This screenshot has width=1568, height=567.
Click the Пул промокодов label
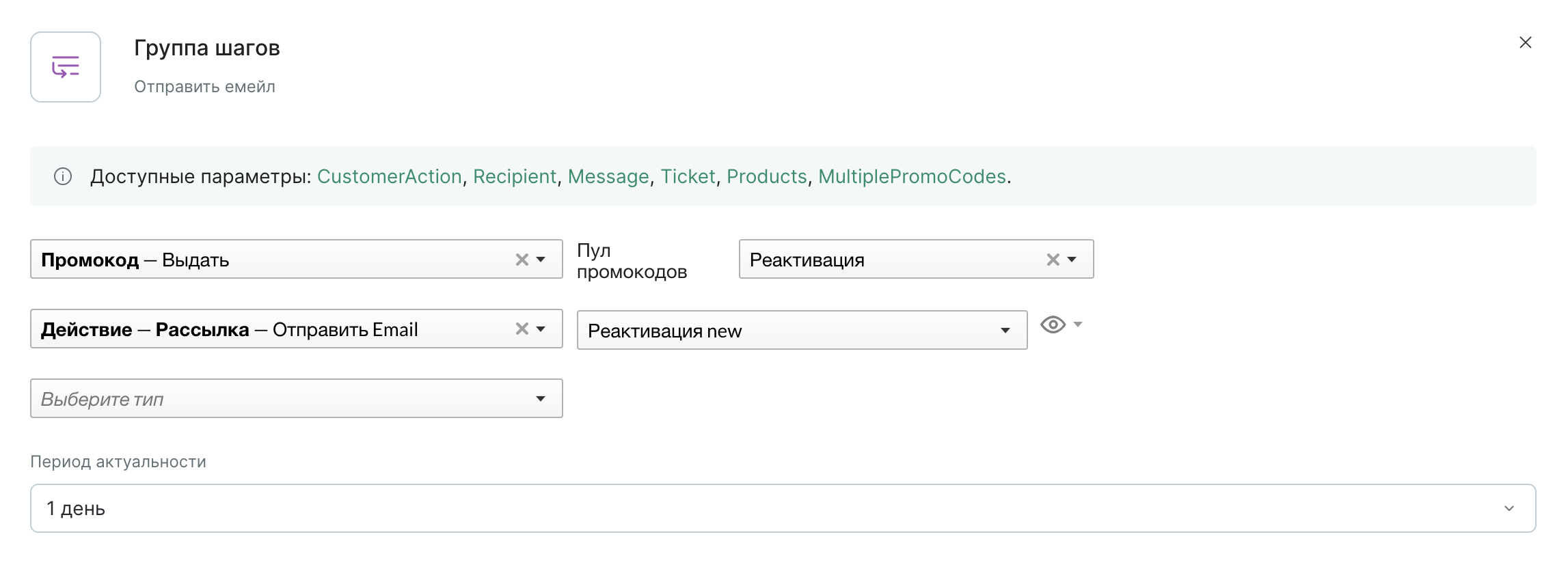tap(632, 261)
